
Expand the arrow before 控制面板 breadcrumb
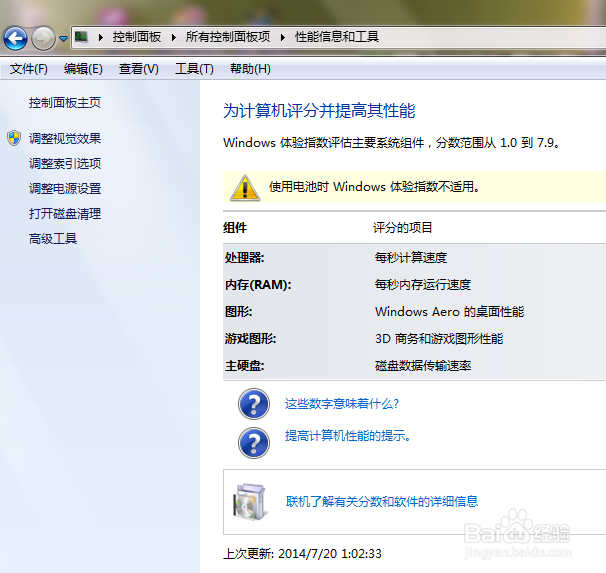[x=101, y=37]
